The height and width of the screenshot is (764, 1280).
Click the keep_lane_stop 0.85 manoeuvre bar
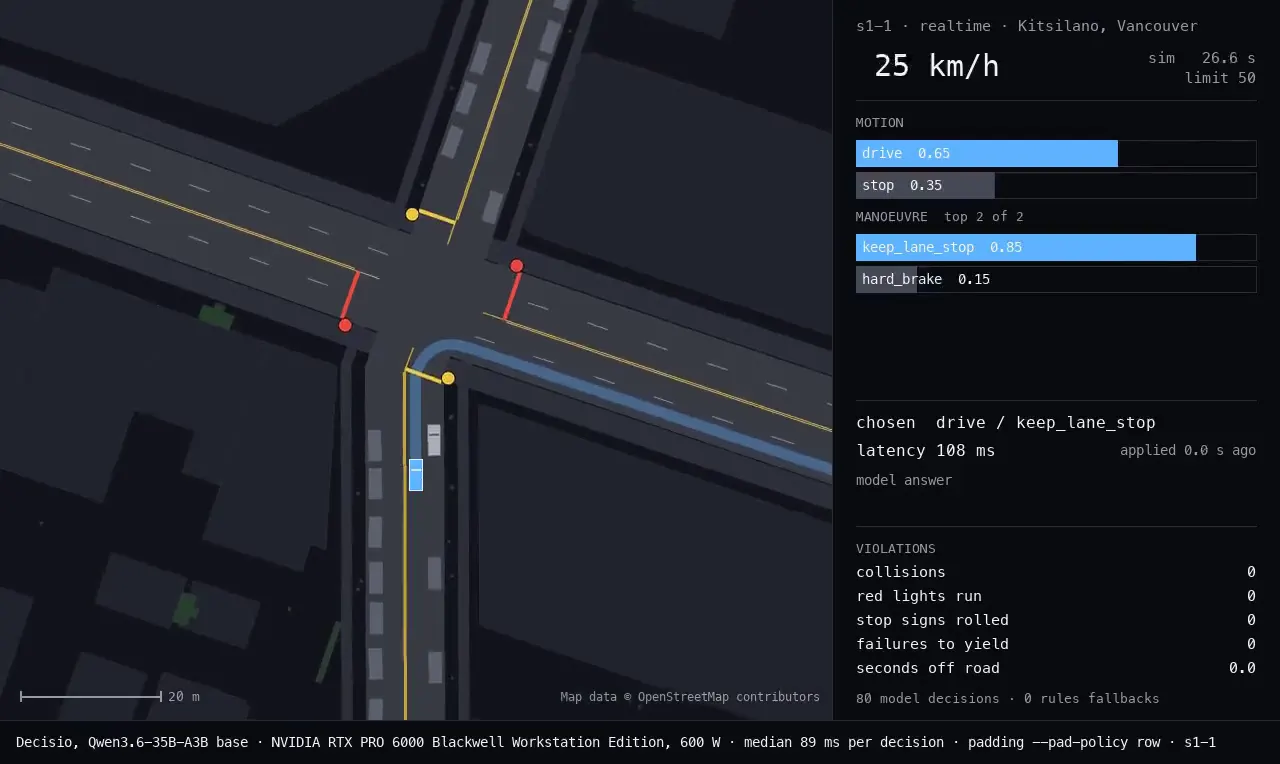click(1056, 247)
